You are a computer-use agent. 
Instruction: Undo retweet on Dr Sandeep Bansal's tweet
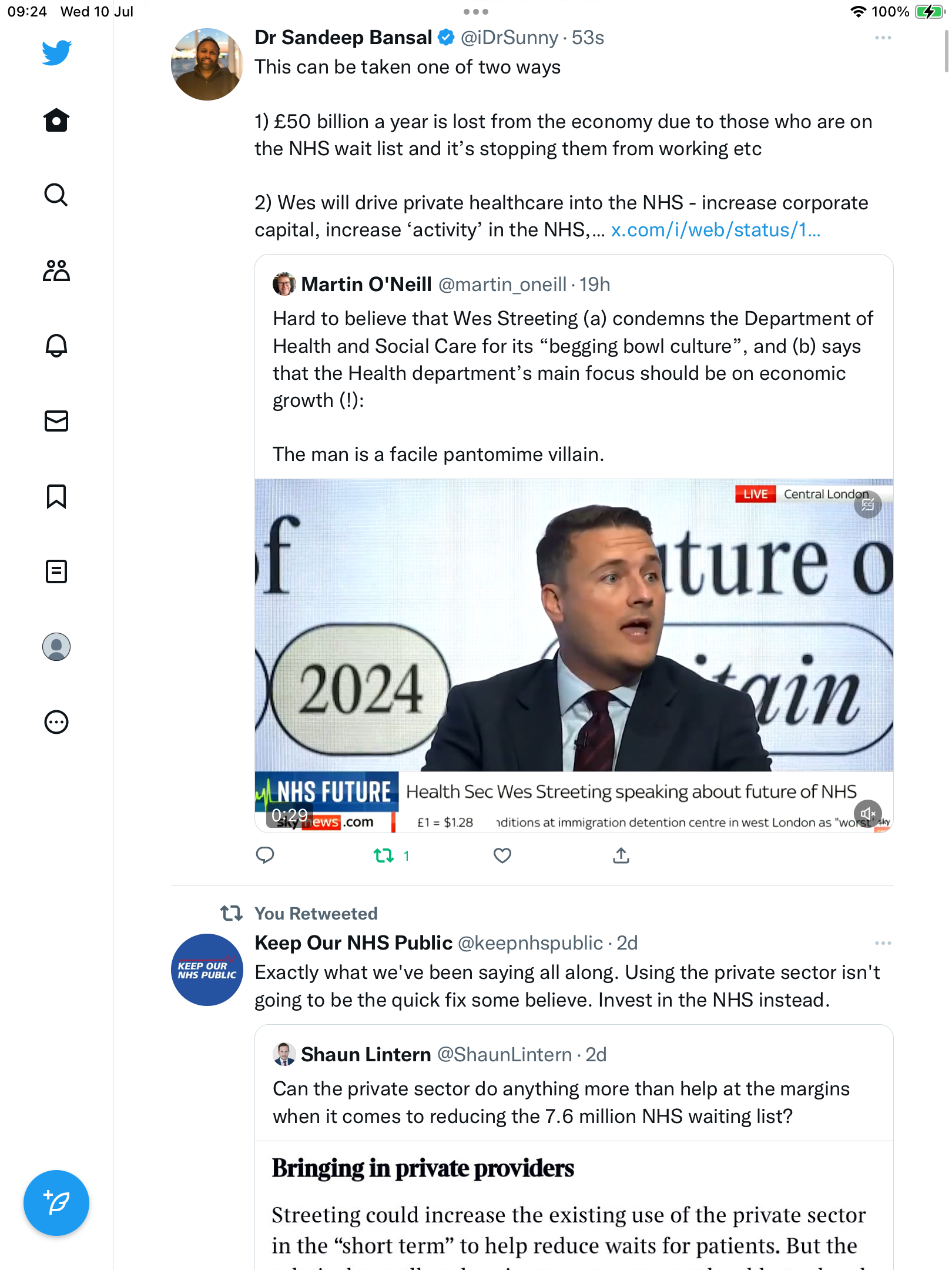click(384, 855)
